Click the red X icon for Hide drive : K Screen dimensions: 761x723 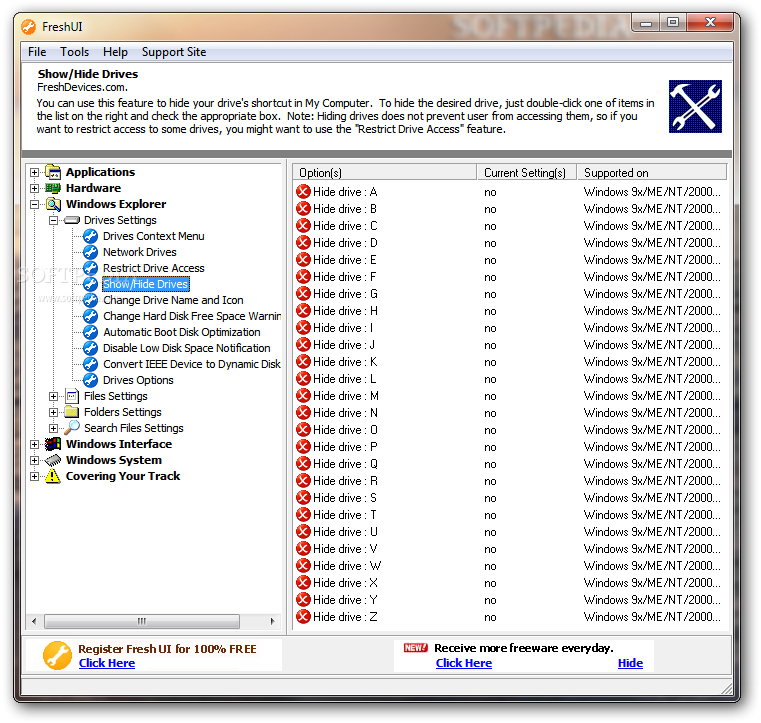303,362
